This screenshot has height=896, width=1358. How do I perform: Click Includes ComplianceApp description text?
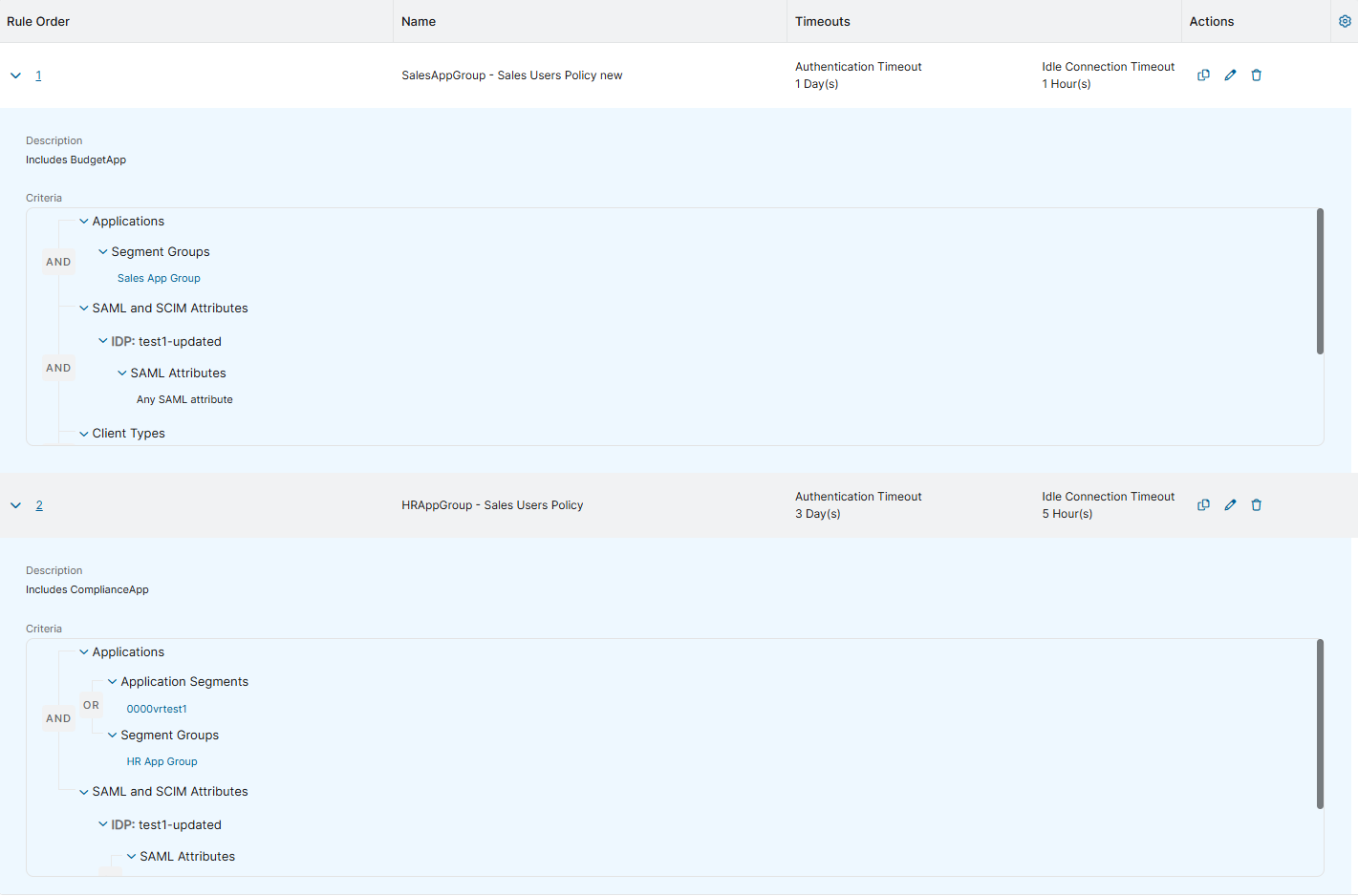point(87,590)
